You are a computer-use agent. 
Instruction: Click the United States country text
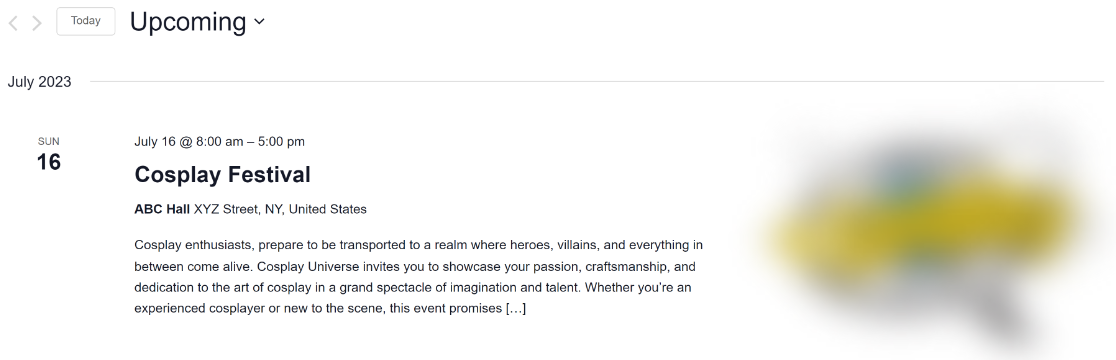pyautogui.click(x=327, y=209)
